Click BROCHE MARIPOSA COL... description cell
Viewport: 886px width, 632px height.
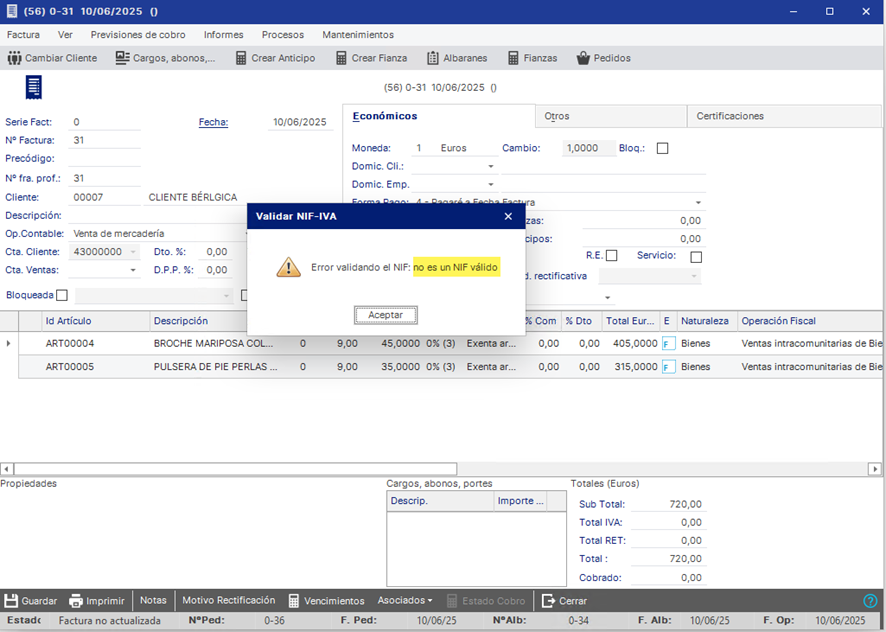point(214,344)
